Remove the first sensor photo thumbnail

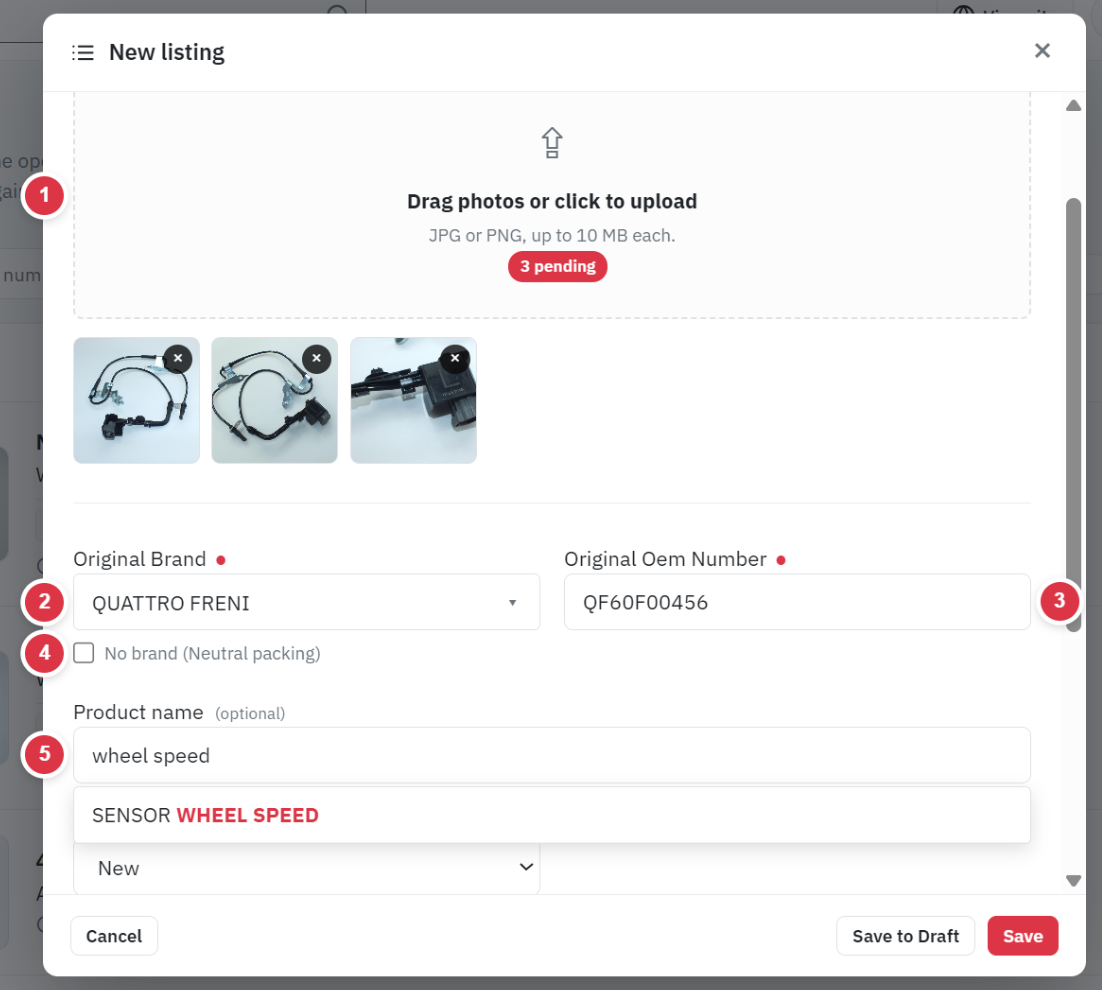[x=178, y=358]
